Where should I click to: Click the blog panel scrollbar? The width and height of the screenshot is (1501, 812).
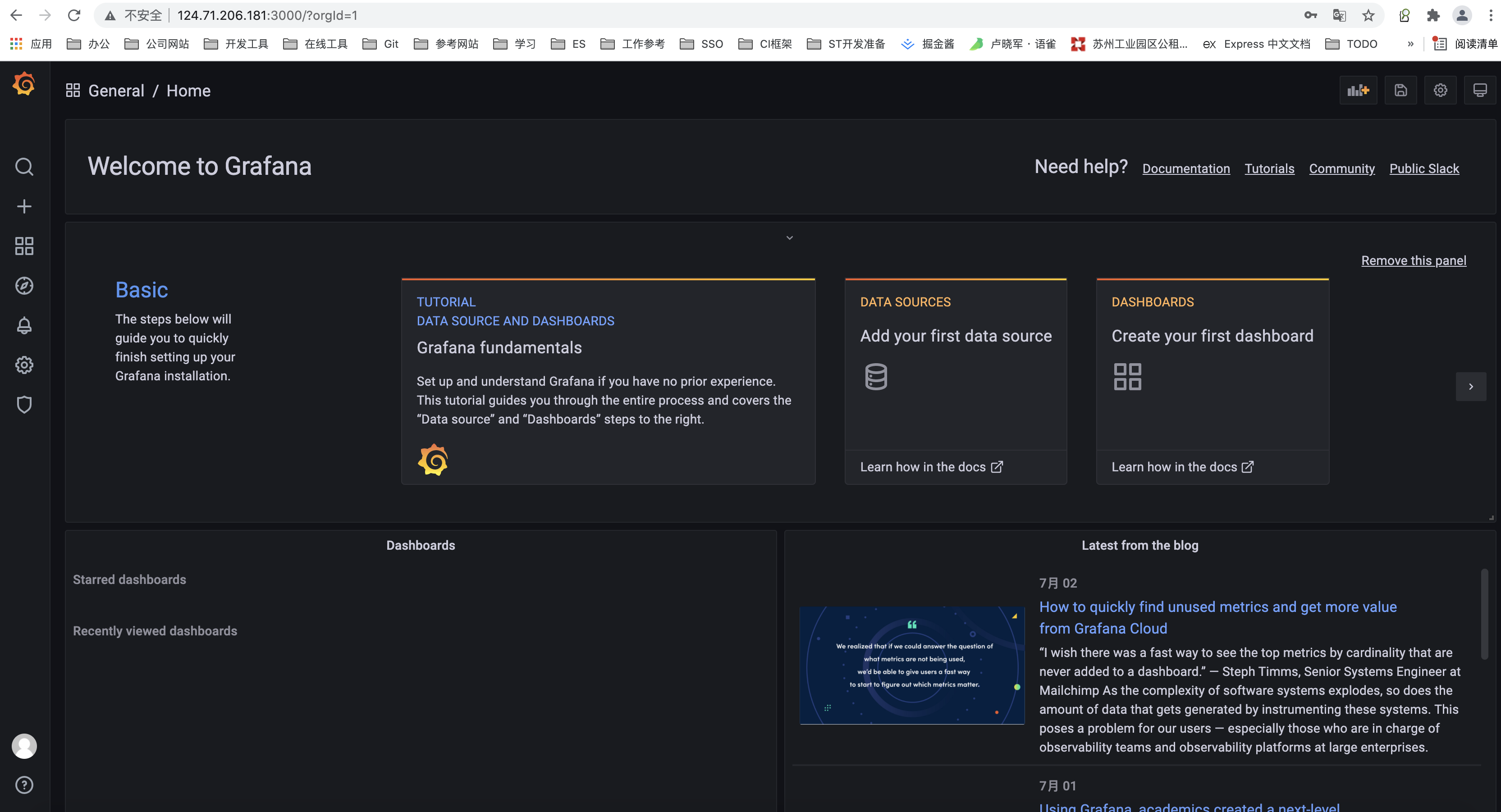(x=1484, y=614)
